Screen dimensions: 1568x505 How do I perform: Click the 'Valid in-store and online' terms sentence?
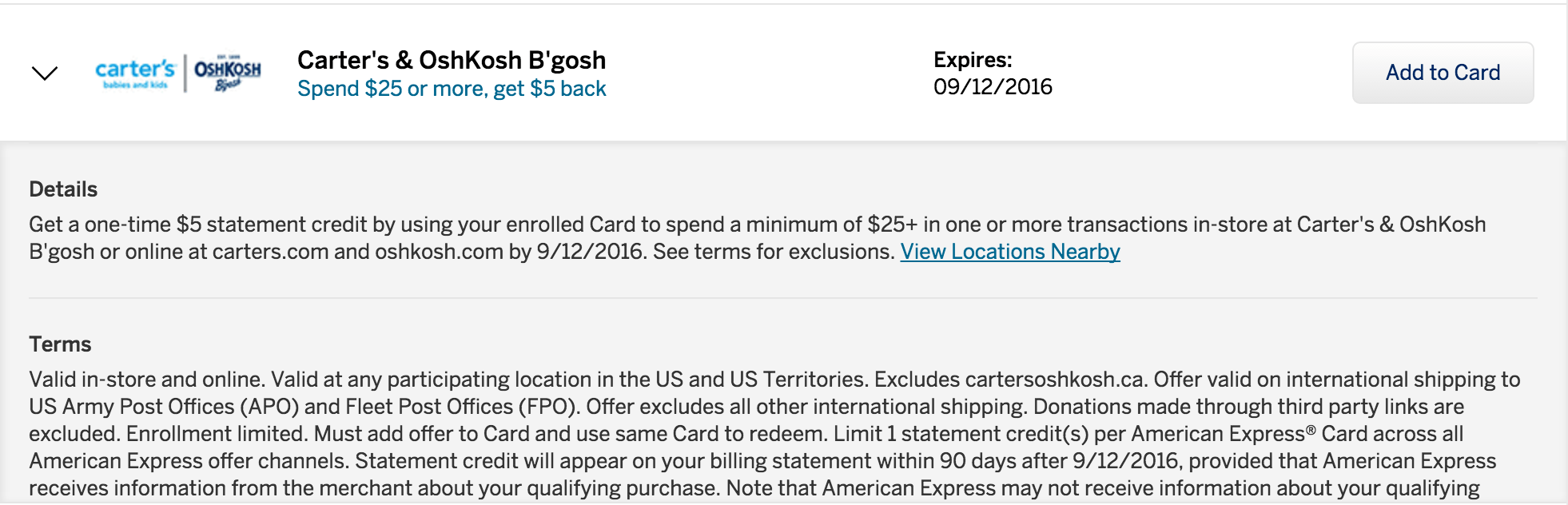click(x=147, y=380)
